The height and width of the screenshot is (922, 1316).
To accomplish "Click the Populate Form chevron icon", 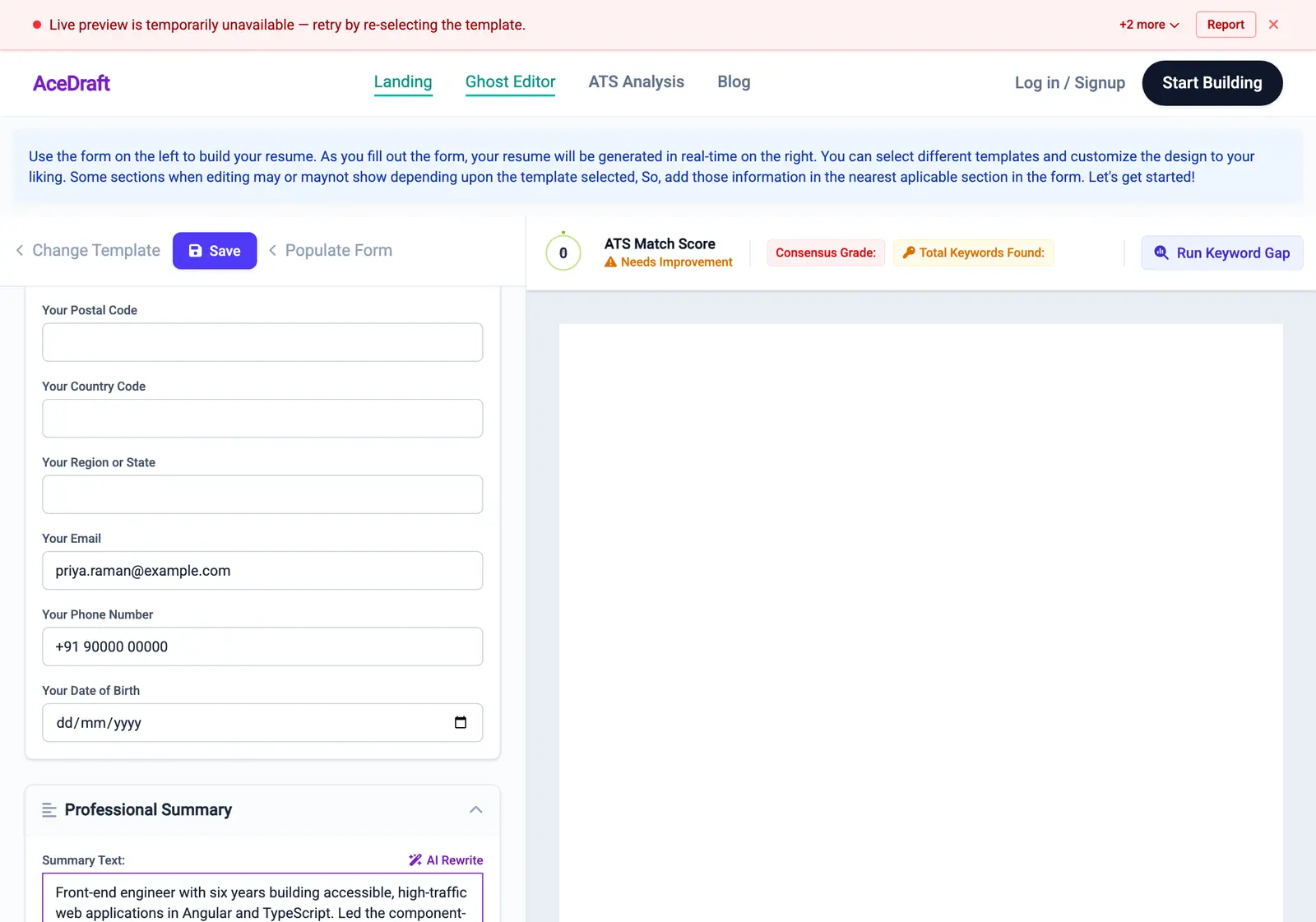I will point(272,250).
